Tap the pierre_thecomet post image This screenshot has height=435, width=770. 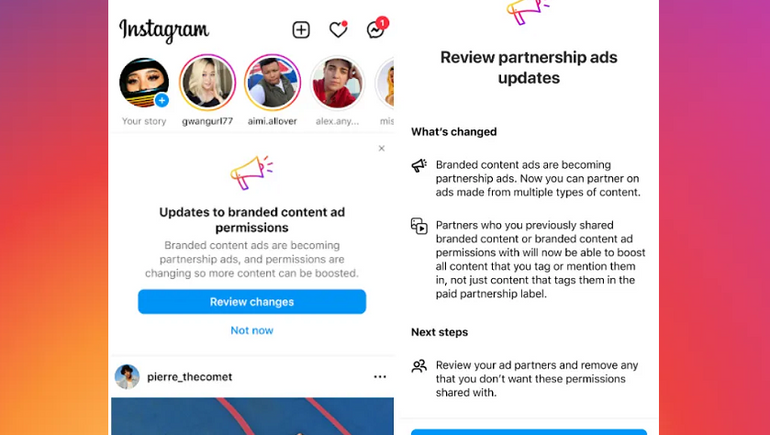click(x=252, y=416)
